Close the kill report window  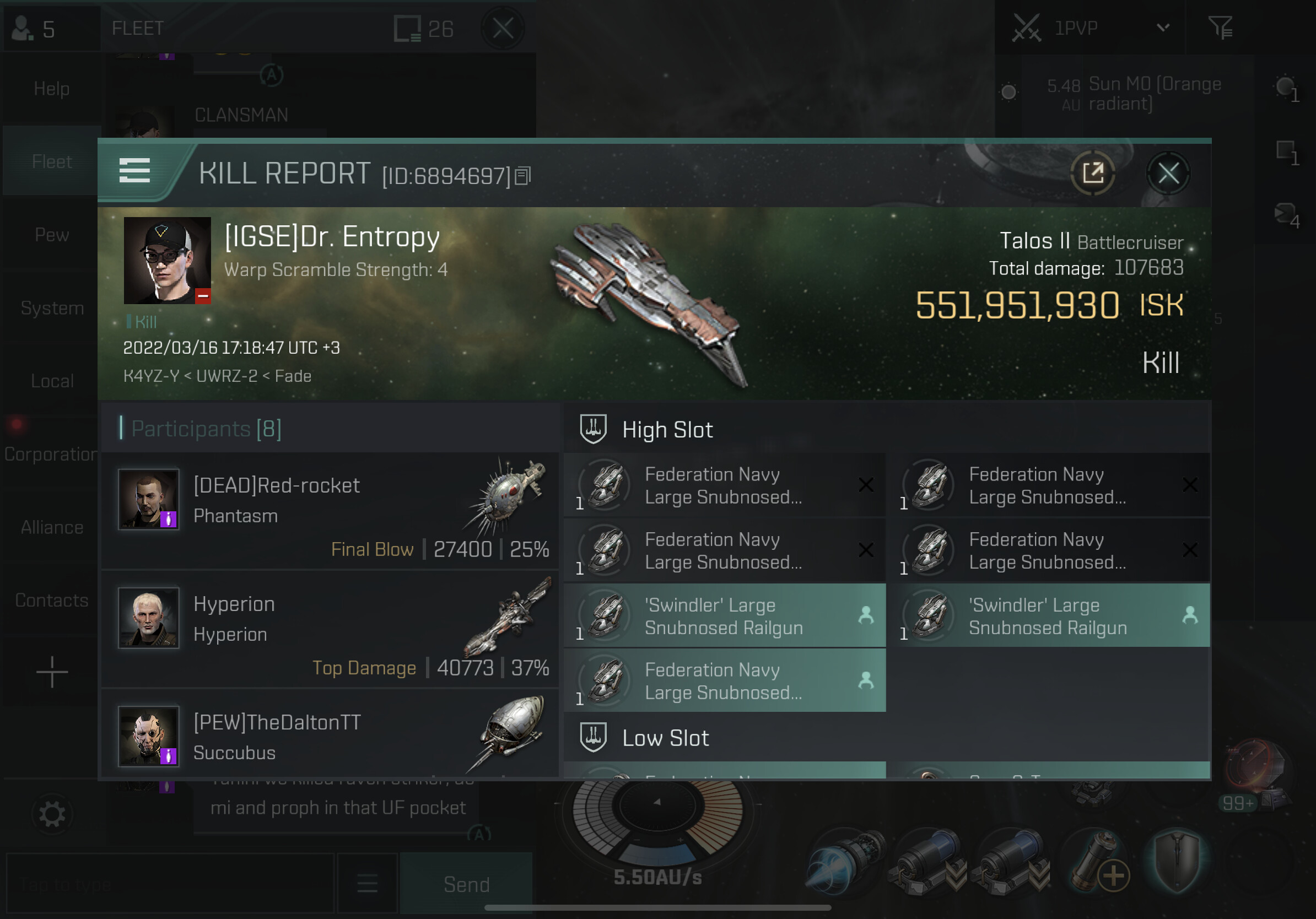click(x=1168, y=172)
